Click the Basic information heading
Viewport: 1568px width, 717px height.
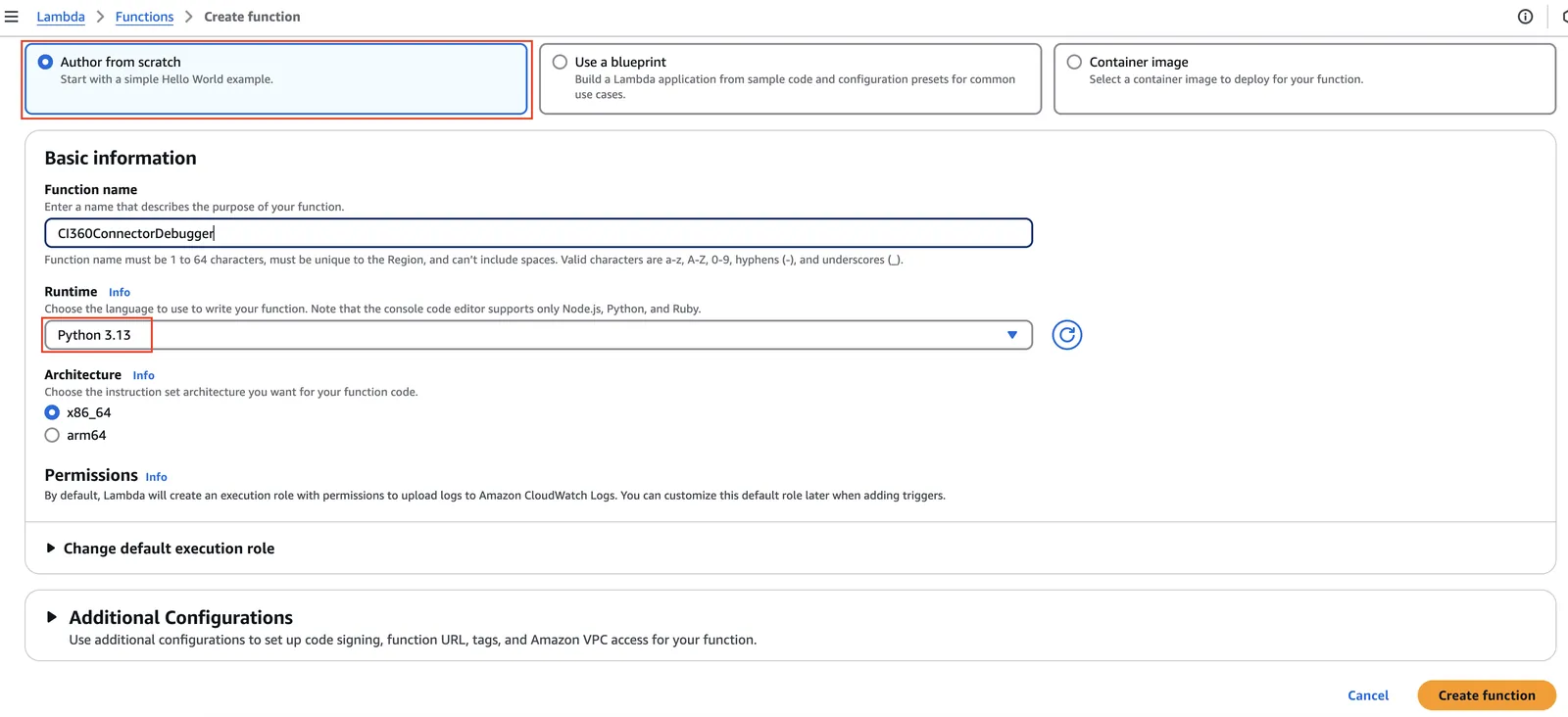click(121, 158)
